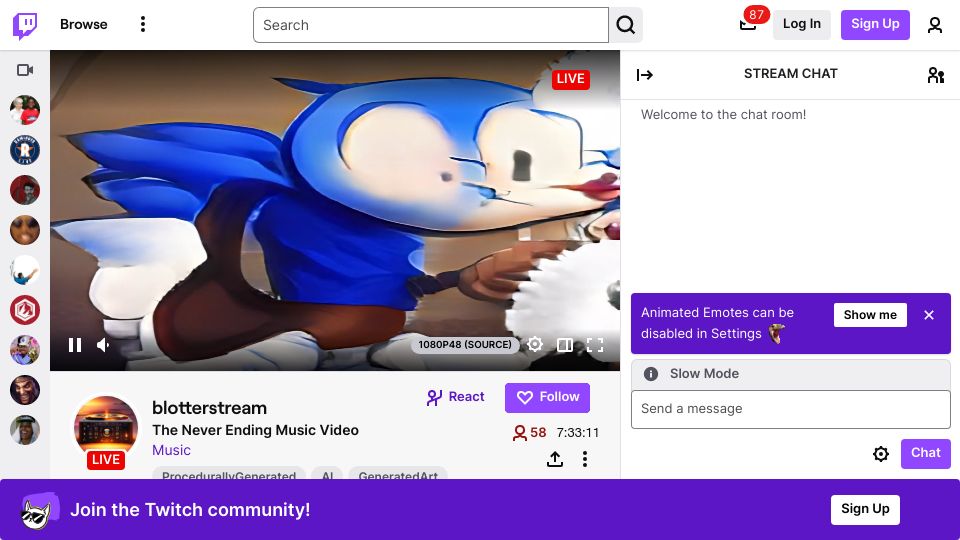Open the stream more options kebab menu
Image resolution: width=960 pixels, height=540 pixels.
tap(585, 459)
